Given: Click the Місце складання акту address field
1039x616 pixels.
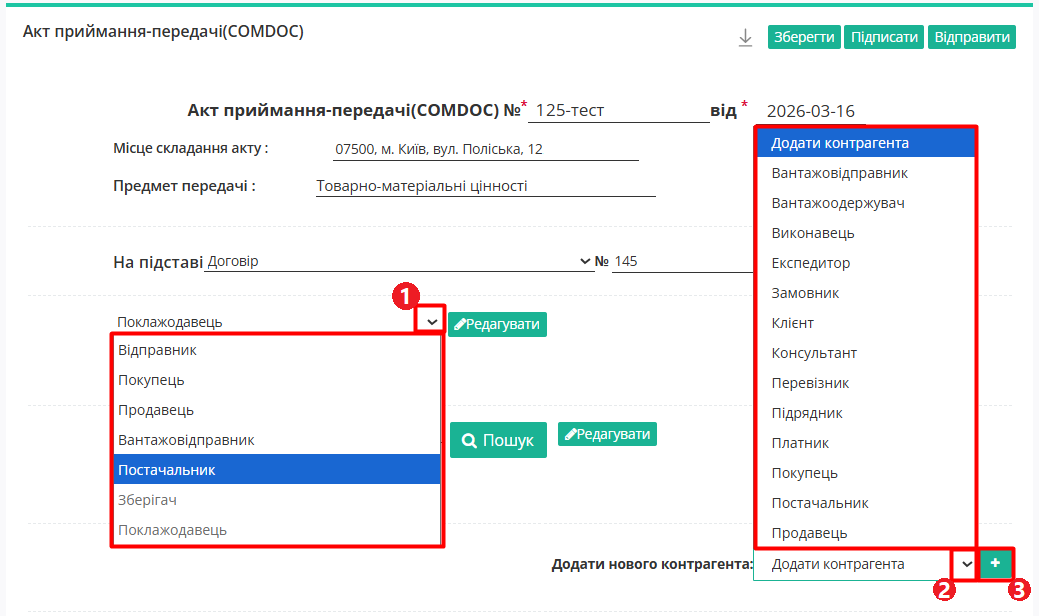Looking at the screenshot, I should pyautogui.click(x=485, y=149).
